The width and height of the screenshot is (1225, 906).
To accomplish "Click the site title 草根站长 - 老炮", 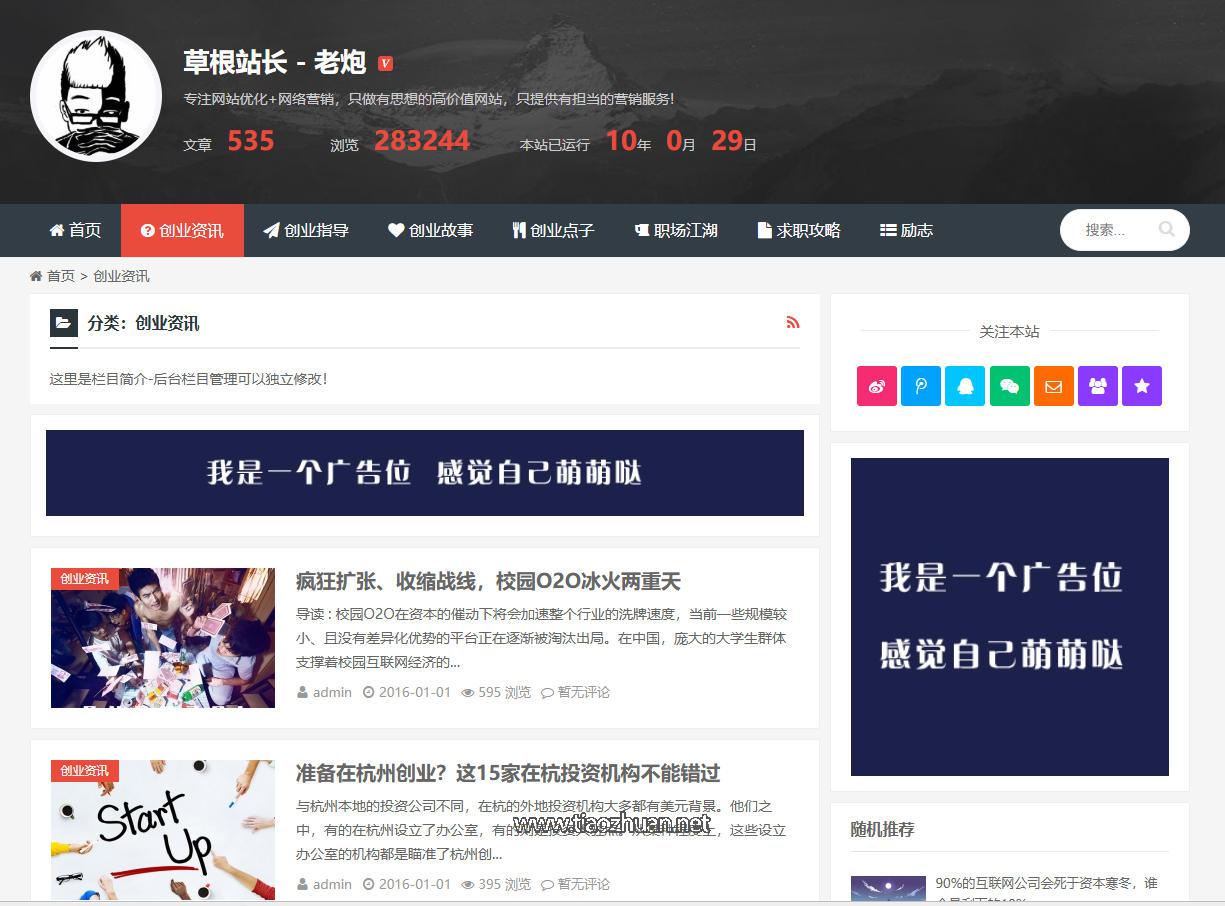I will click(x=275, y=62).
